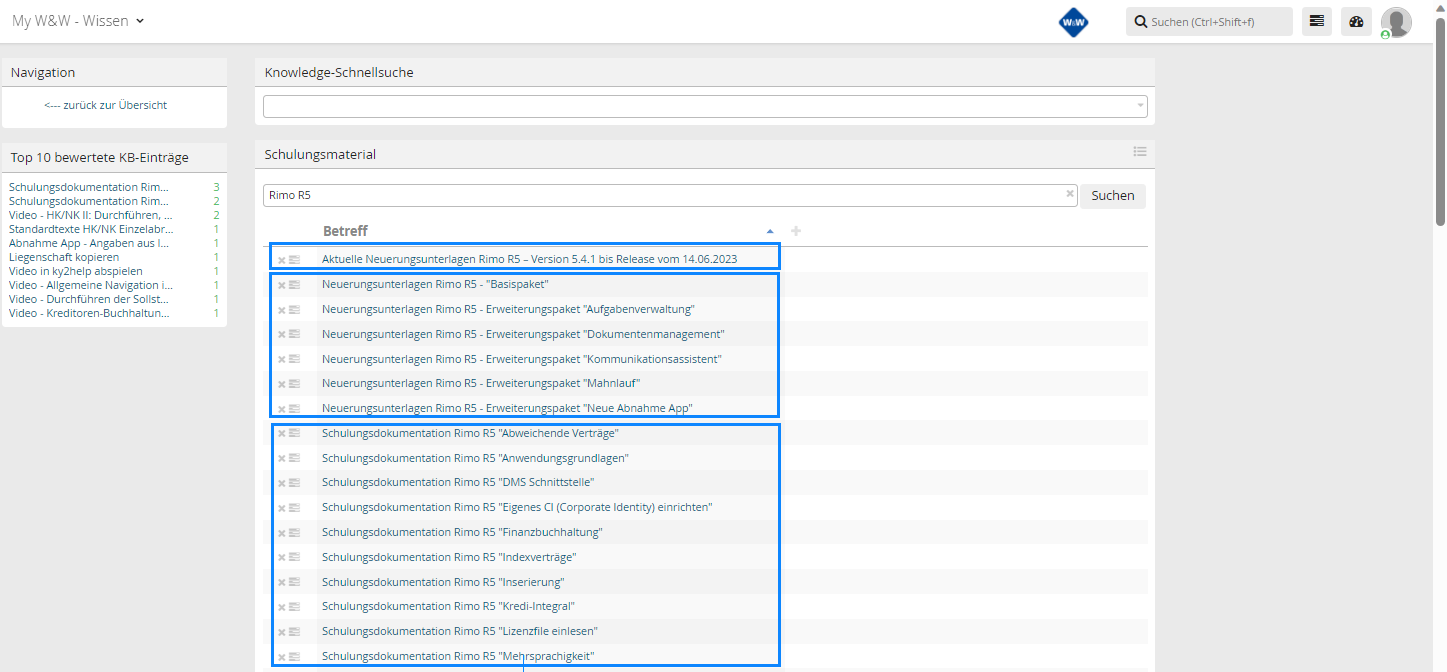
Task: Click the X icon for the "Basispaket" row
Action: tap(282, 285)
